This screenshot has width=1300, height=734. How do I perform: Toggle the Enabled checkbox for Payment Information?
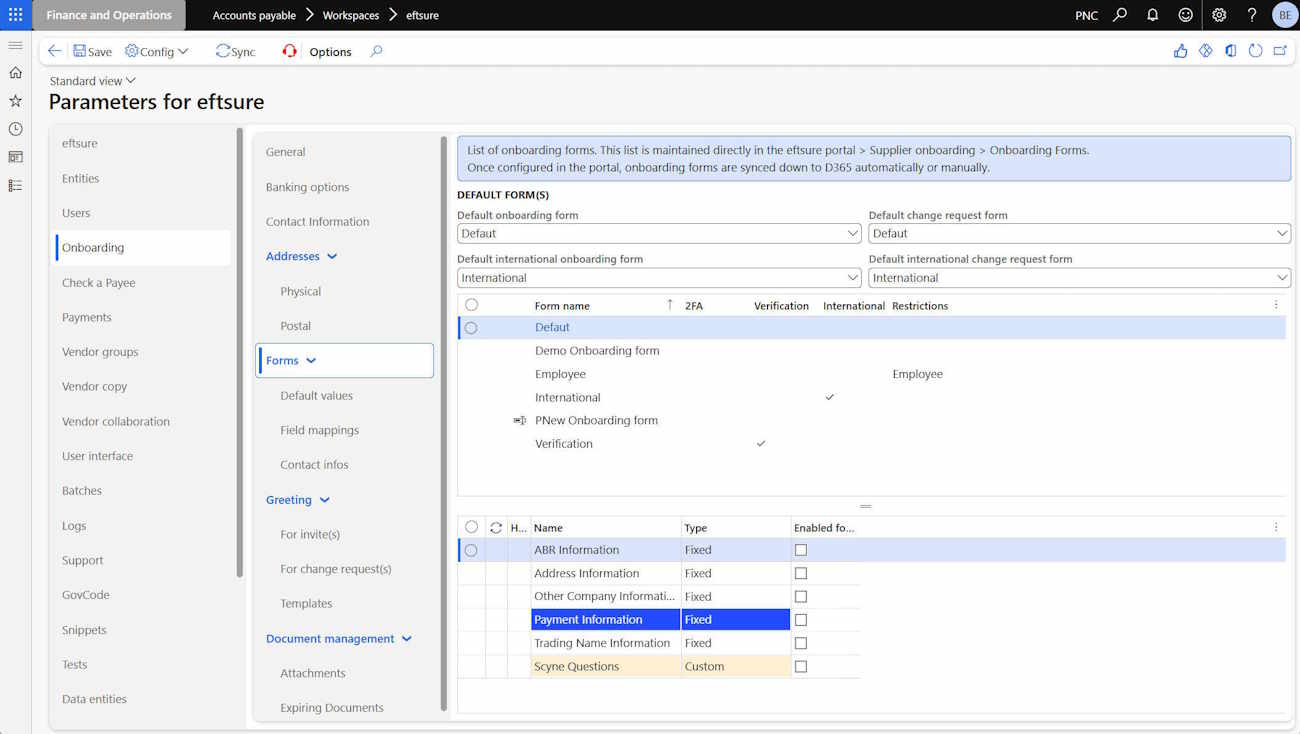(801, 620)
